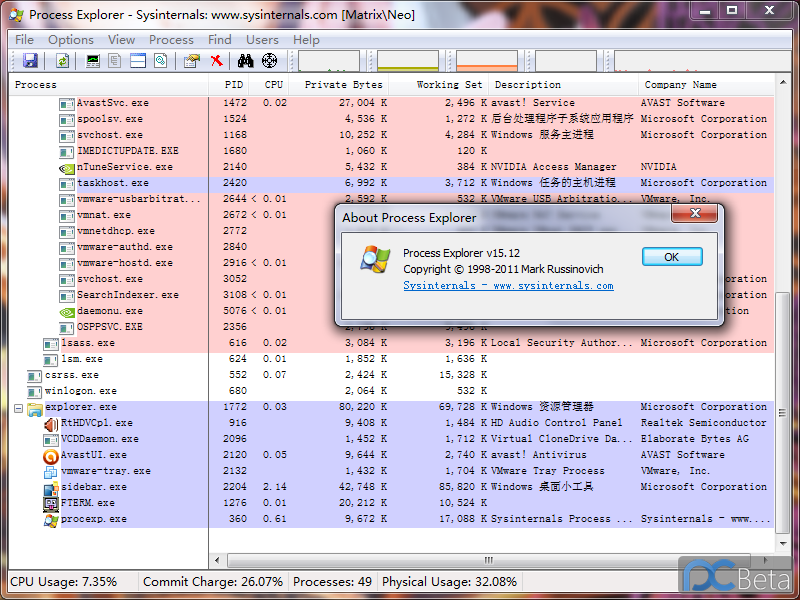Click the procexp.exe icon
The height and width of the screenshot is (600, 800).
[x=51, y=520]
